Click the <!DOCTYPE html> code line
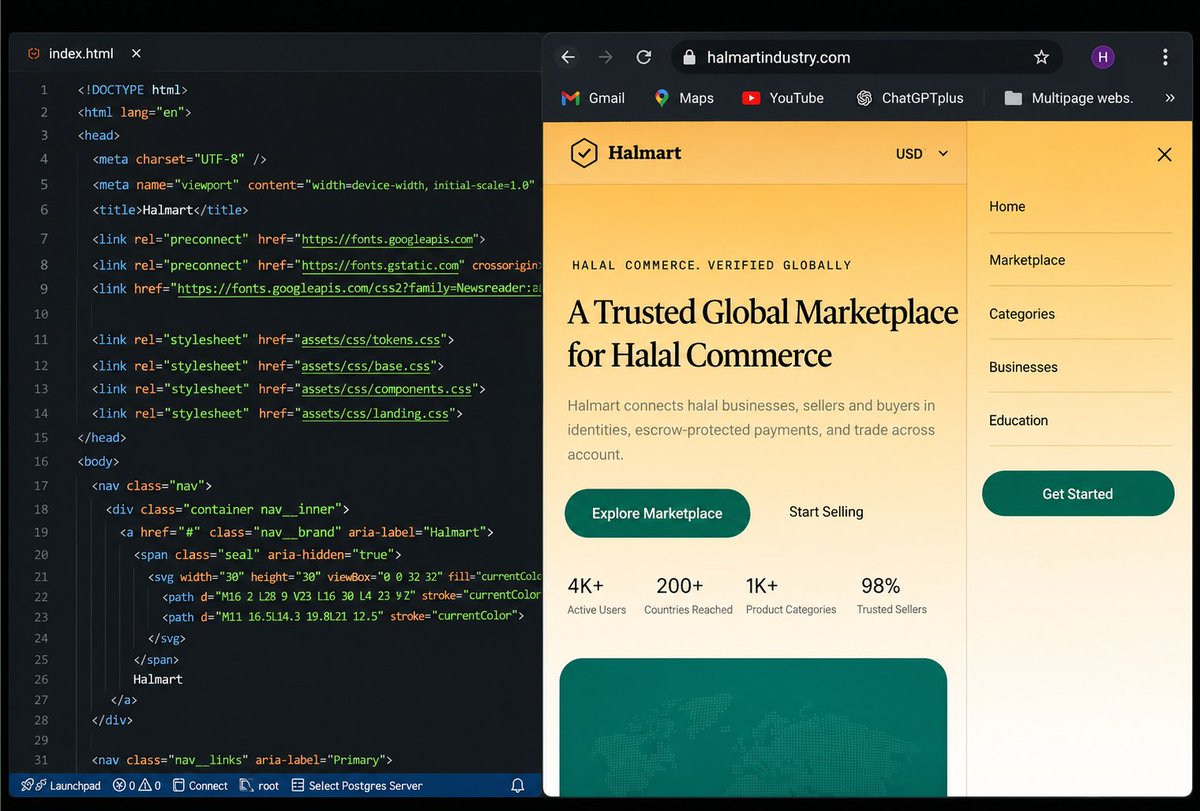The image size is (1200, 811). [133, 90]
